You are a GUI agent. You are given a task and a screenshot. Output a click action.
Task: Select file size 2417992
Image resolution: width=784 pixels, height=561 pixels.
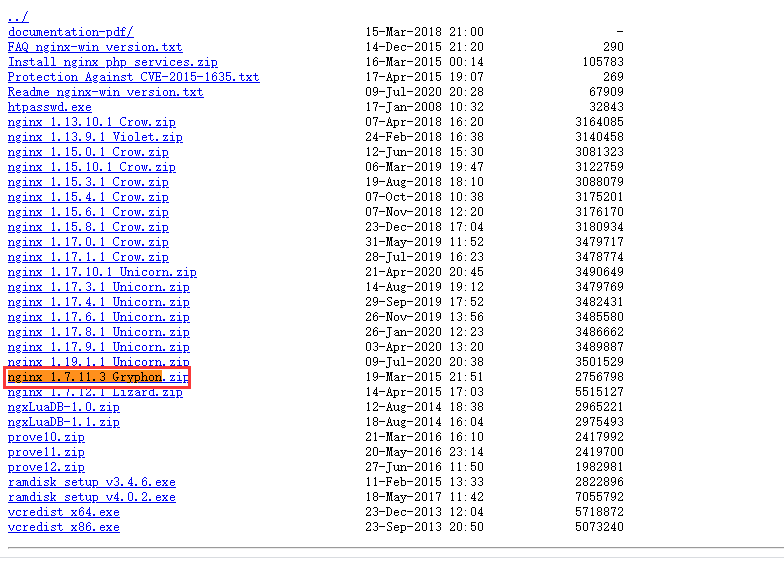coord(599,437)
